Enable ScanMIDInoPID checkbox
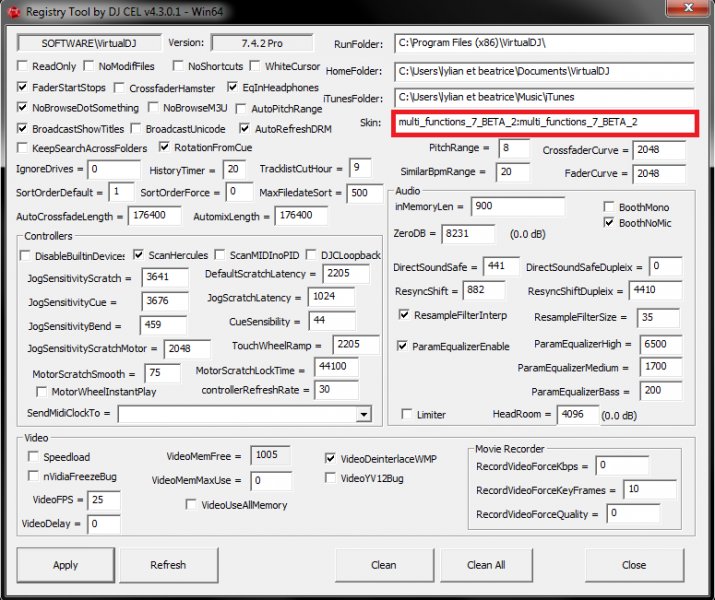This screenshot has width=715, height=600. click(220, 254)
